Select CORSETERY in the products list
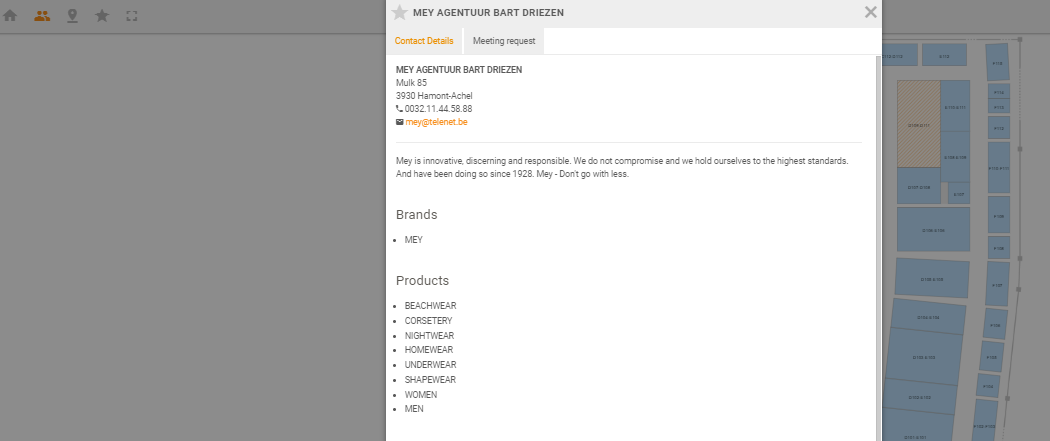The height and width of the screenshot is (441, 1050). tap(429, 321)
